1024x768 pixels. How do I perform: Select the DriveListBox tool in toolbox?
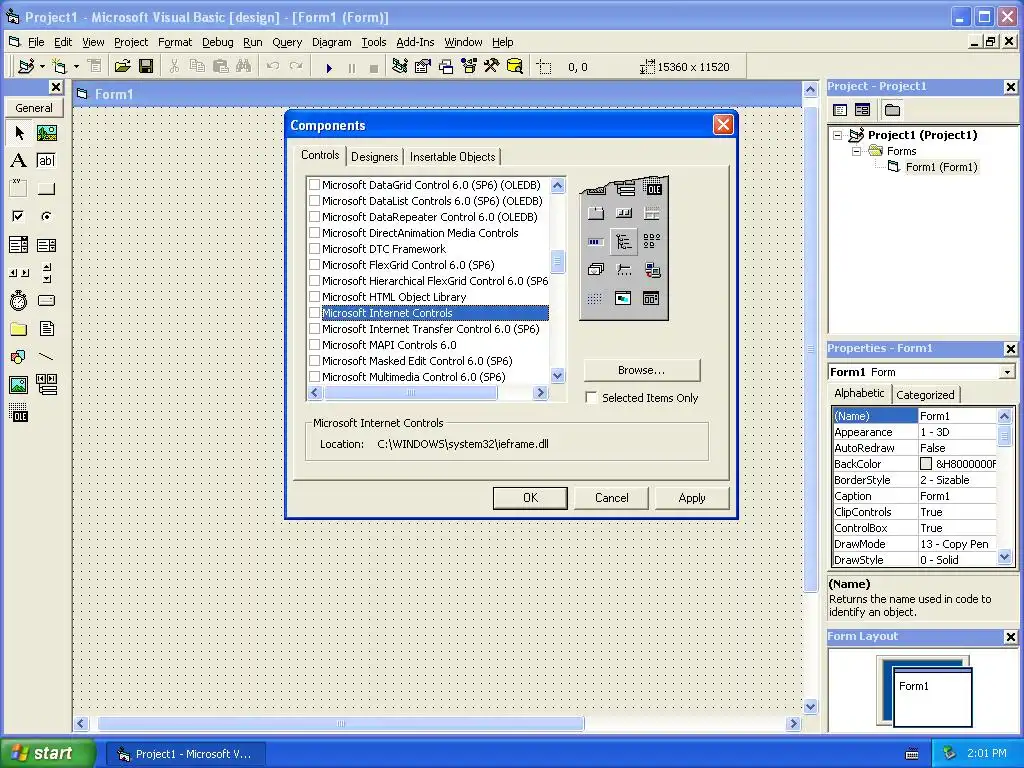[x=46, y=300]
